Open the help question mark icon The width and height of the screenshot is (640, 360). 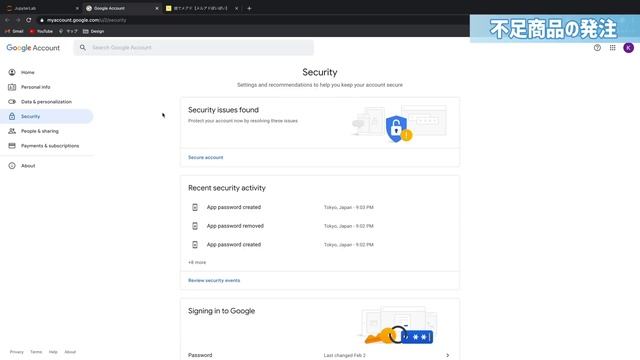click(x=597, y=48)
